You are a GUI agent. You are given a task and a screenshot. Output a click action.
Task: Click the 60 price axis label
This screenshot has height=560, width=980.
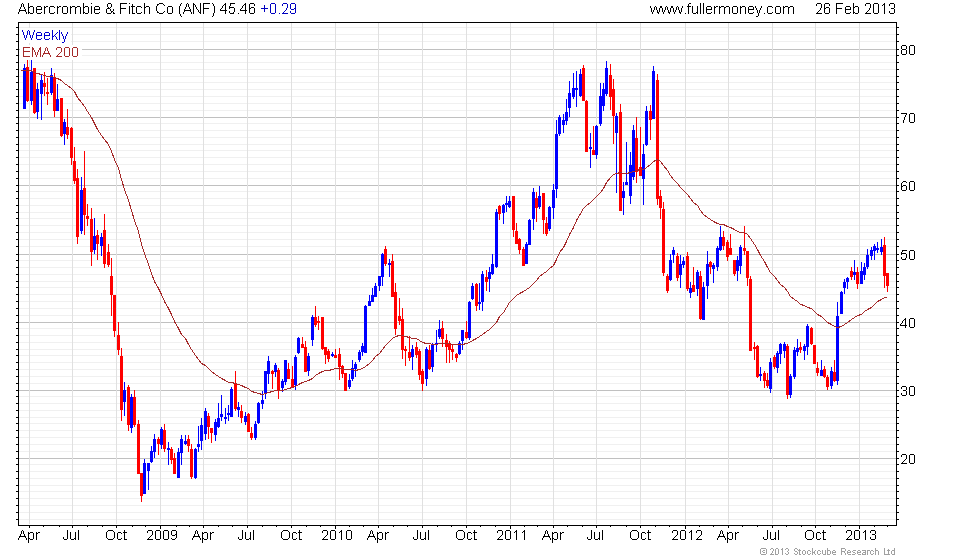pyautogui.click(x=908, y=186)
